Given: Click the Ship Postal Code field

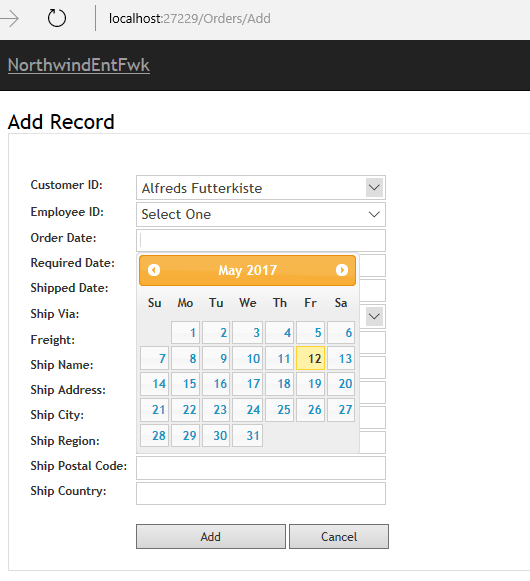Looking at the screenshot, I should coord(261,468).
